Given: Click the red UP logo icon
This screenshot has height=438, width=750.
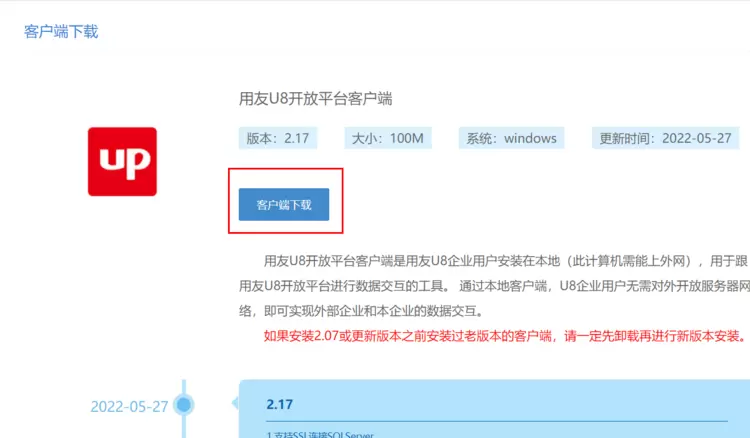Looking at the screenshot, I should point(122,162).
